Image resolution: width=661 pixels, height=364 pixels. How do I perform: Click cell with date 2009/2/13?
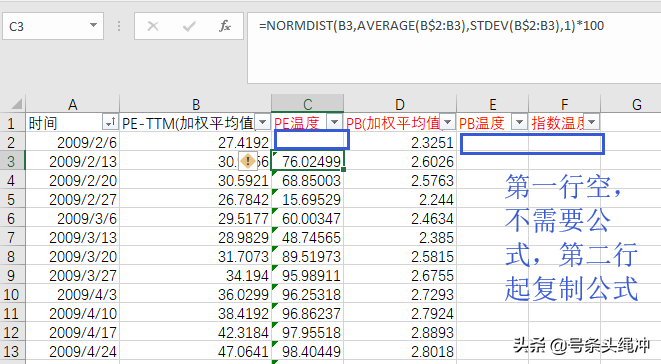(x=73, y=161)
